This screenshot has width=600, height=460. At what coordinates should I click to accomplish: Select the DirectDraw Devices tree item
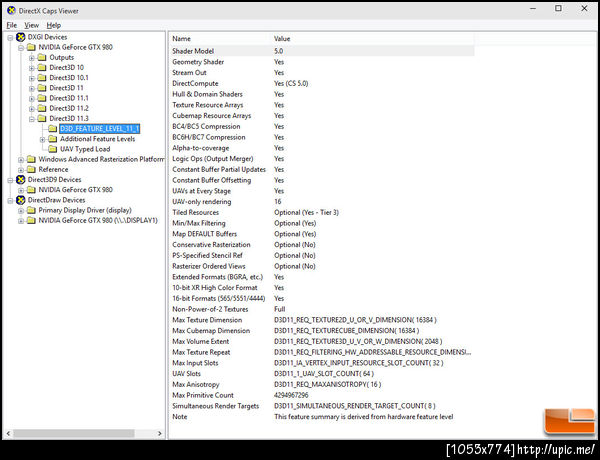(x=56, y=200)
